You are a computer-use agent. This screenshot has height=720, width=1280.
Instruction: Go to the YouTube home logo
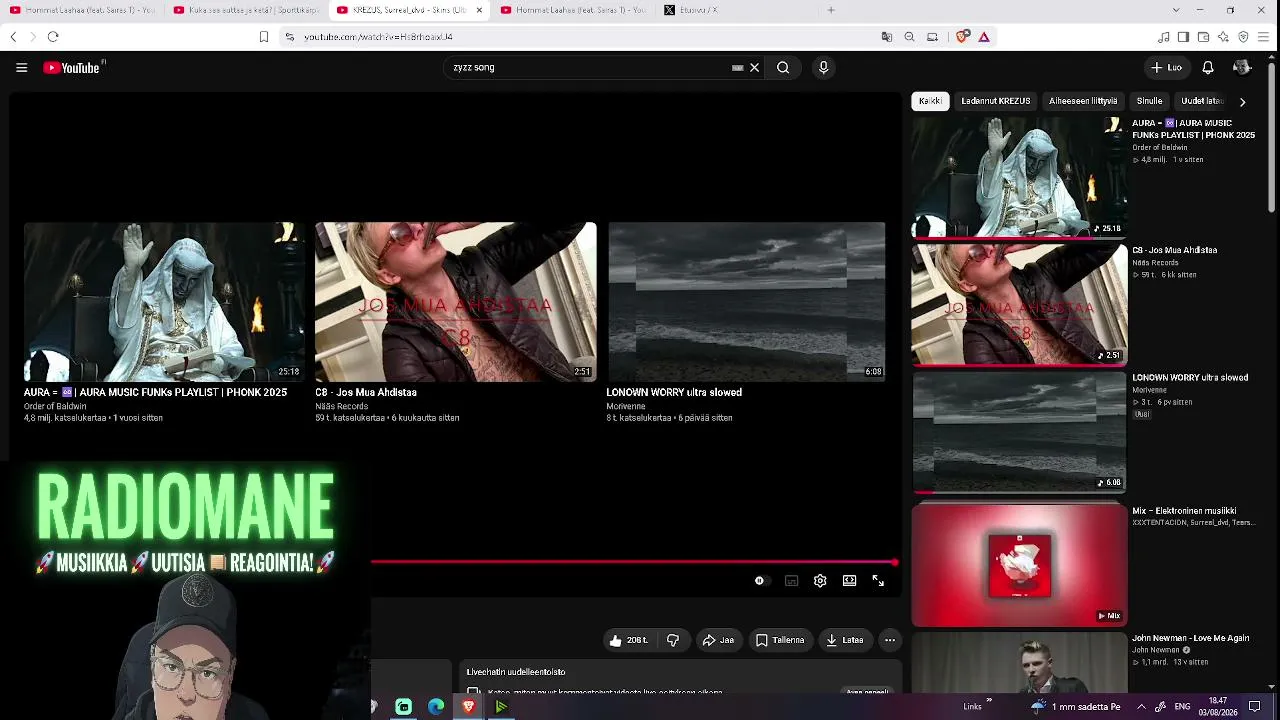pyautogui.click(x=74, y=68)
